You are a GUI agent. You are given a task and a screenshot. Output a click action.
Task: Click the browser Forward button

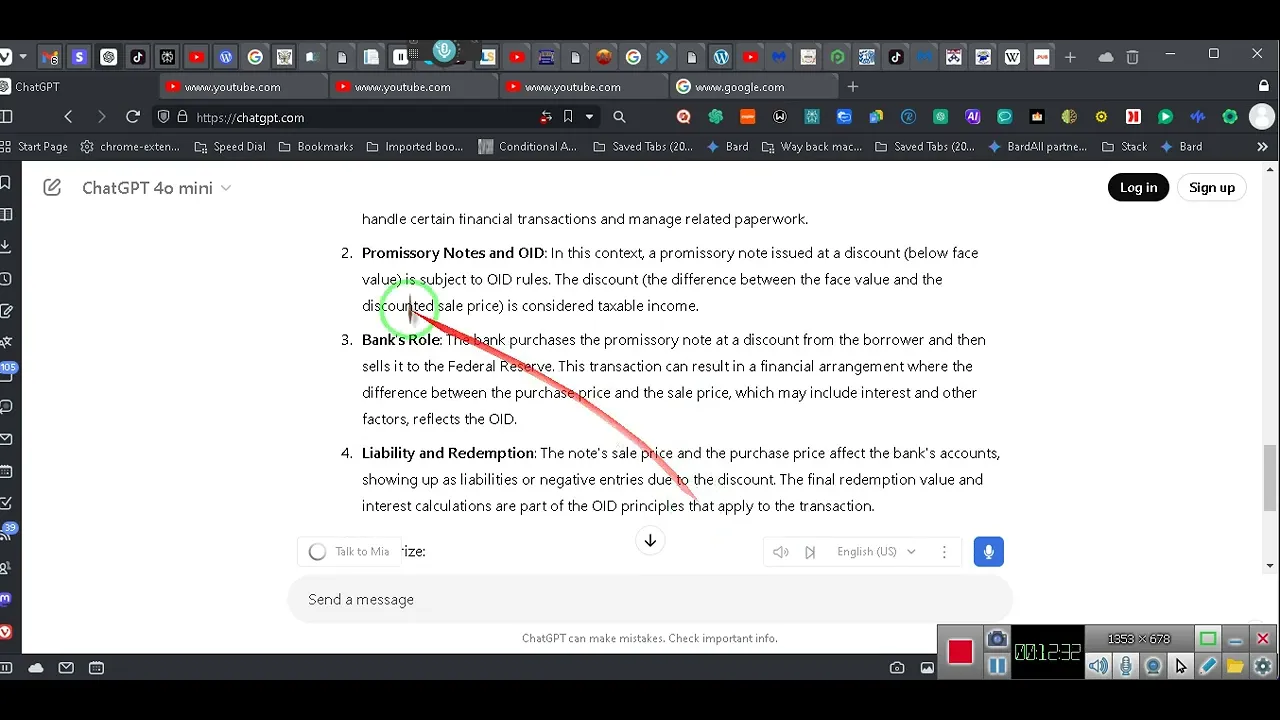pos(100,117)
